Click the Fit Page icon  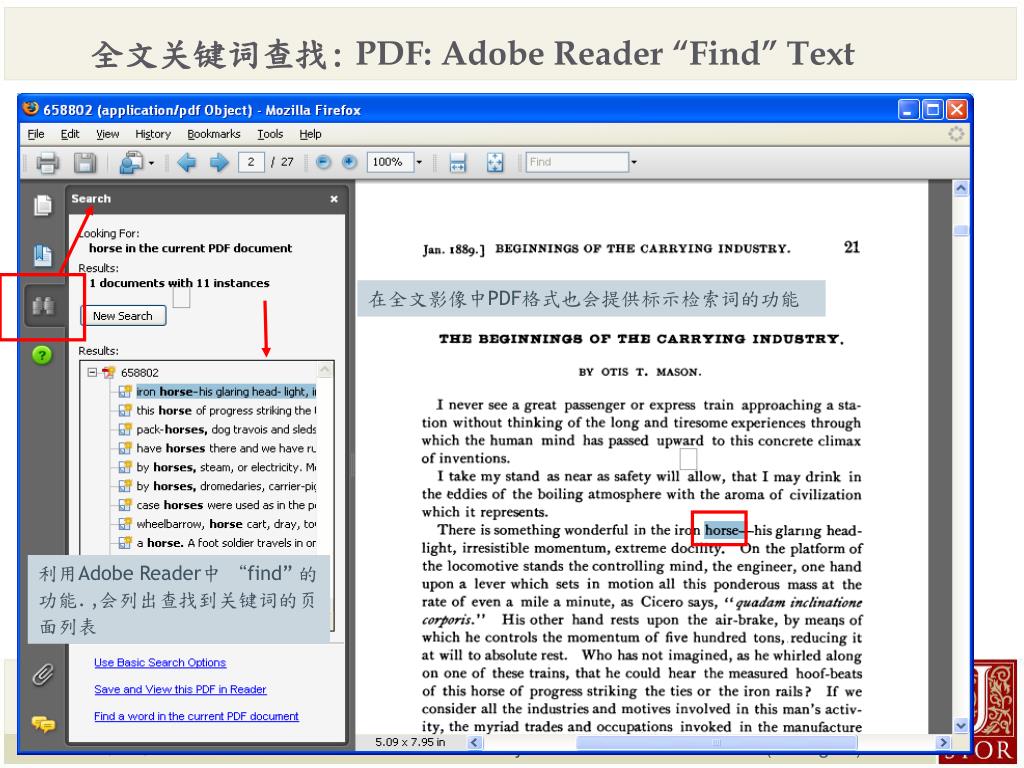point(495,163)
